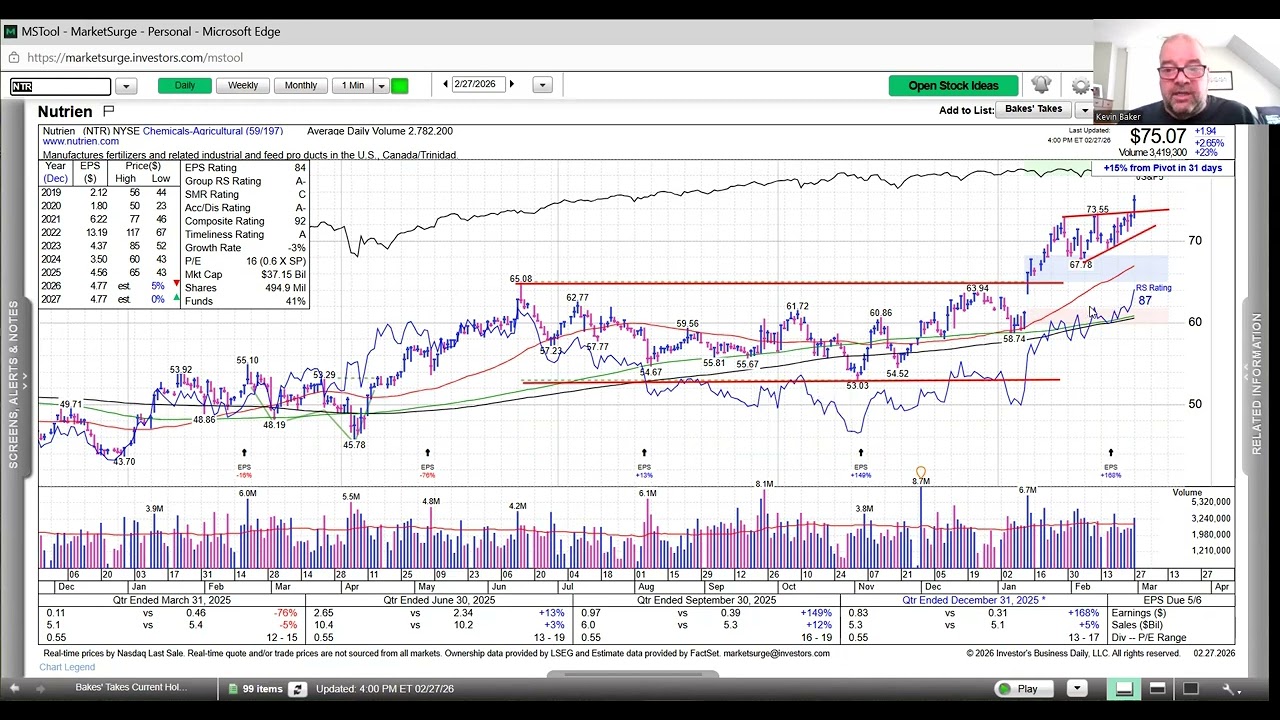
Task: Click the Volume 3,419,300 figure
Action: (x=1153, y=153)
